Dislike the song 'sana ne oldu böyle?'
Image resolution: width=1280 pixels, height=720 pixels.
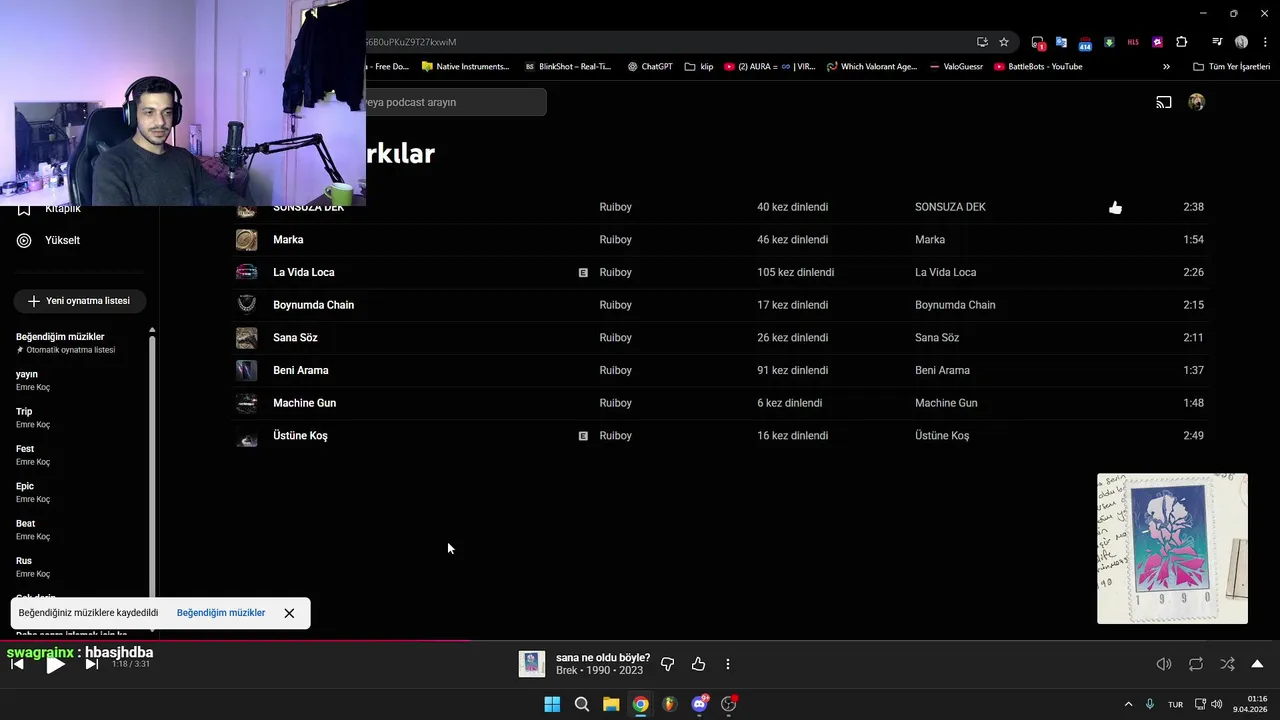[x=667, y=664]
